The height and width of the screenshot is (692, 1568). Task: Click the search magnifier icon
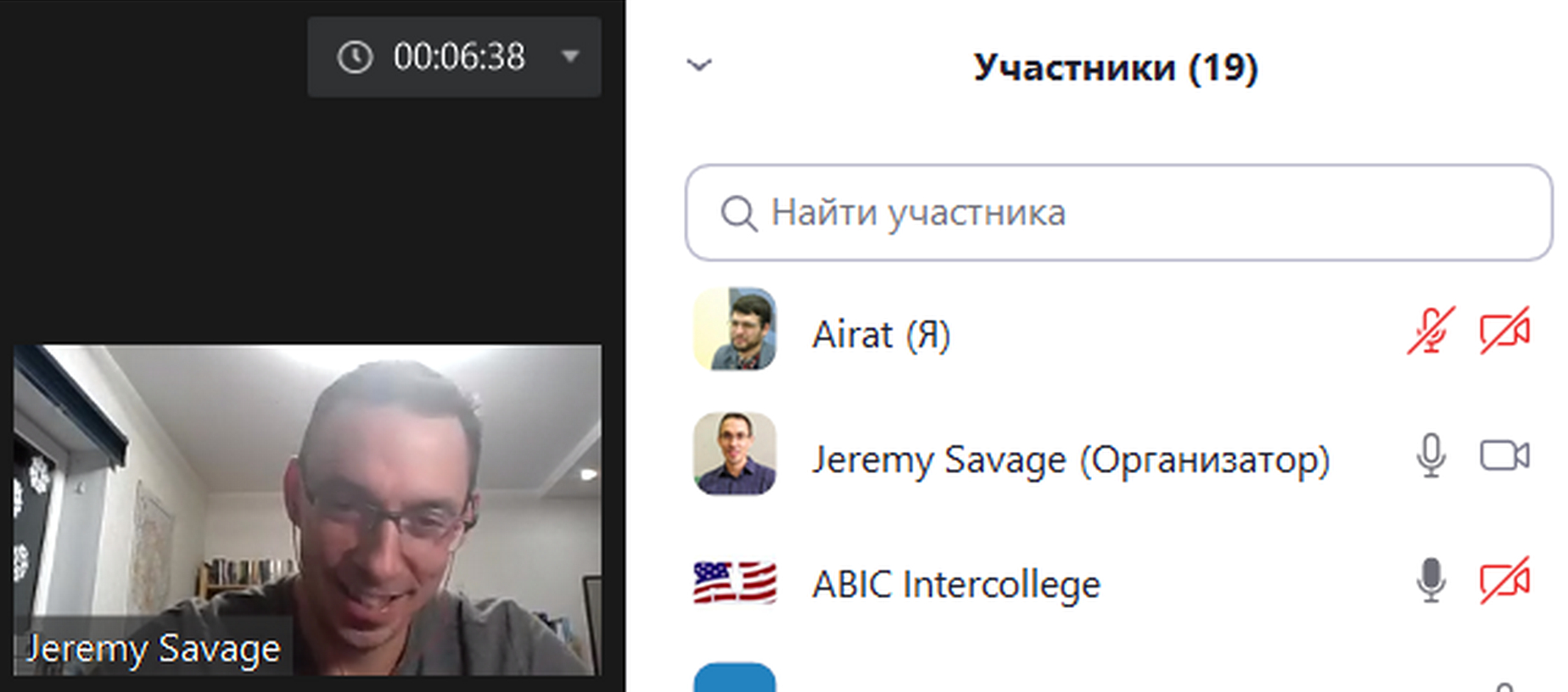(738, 213)
